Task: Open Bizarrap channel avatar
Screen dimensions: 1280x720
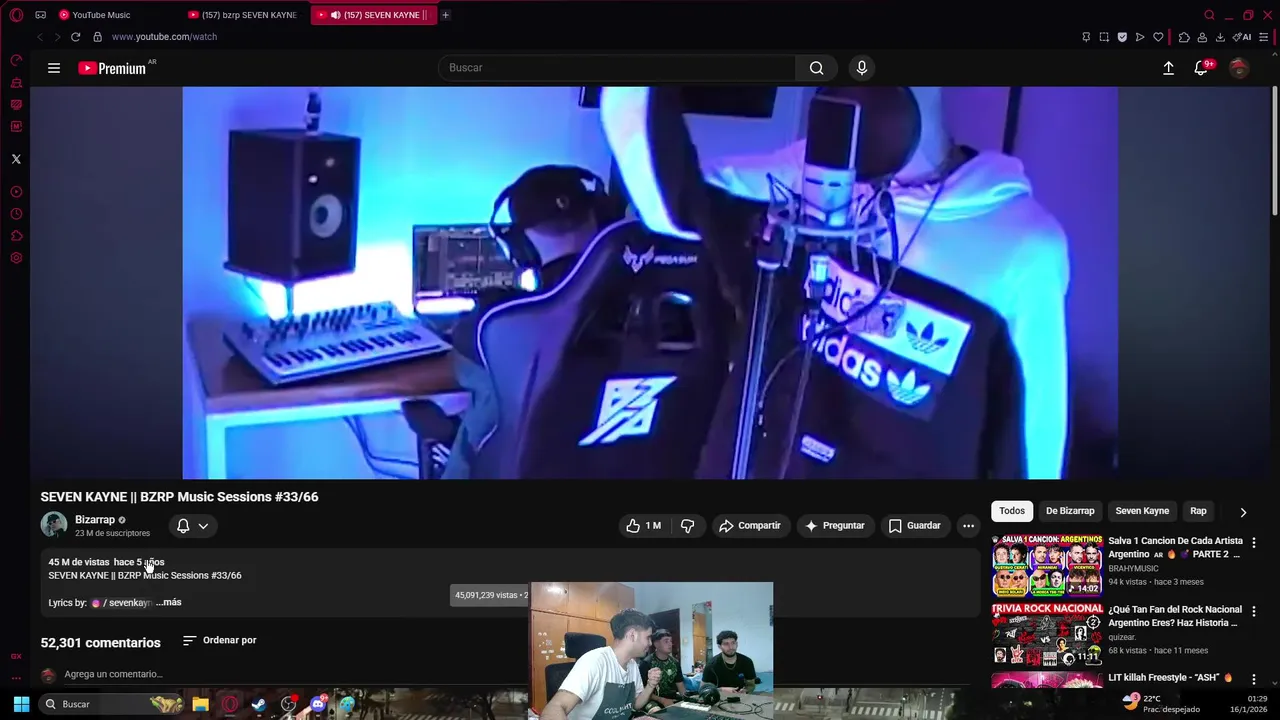Action: click(x=54, y=524)
